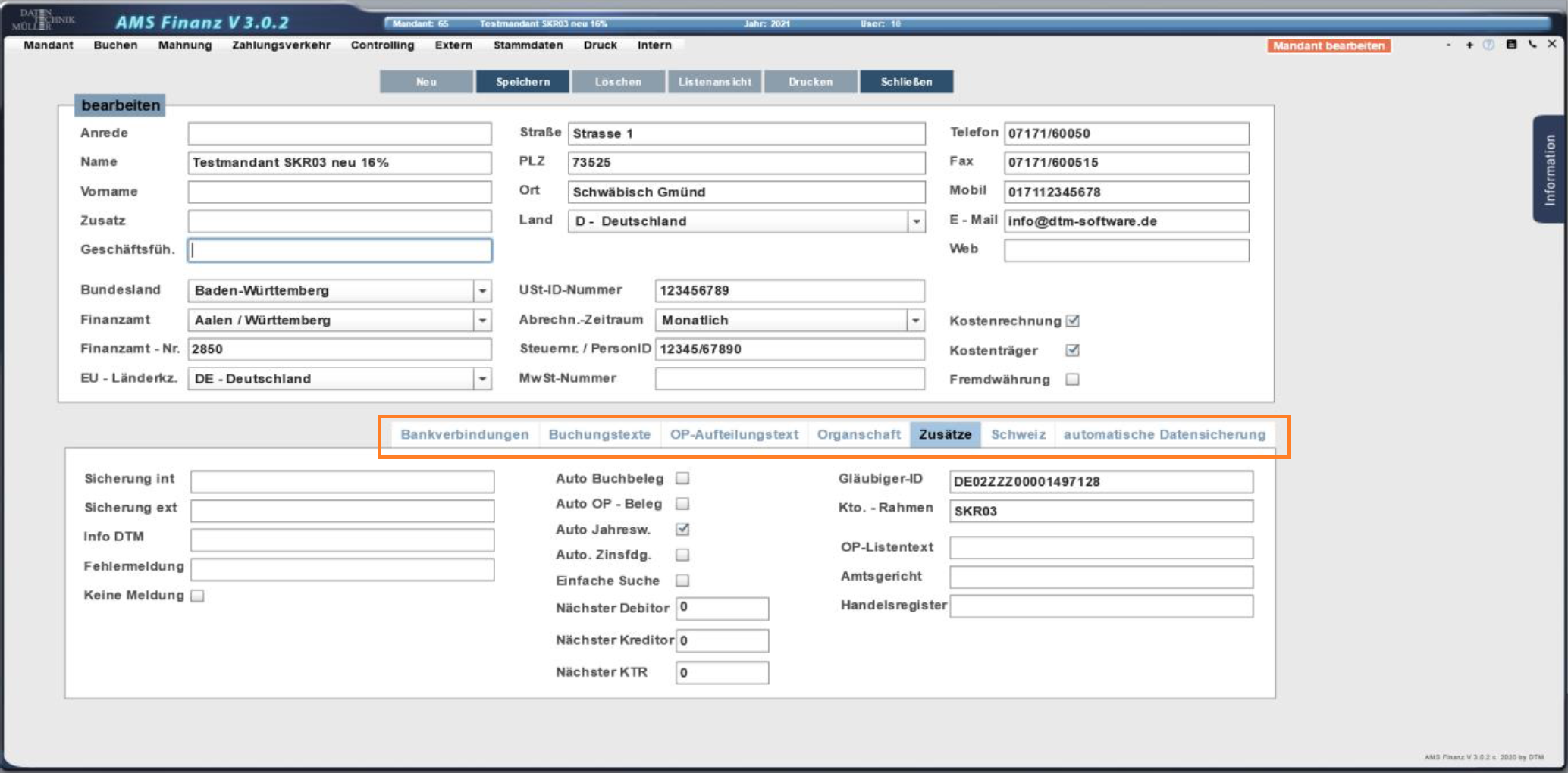Open the Abrechn.-Zeitraum dropdown
The image size is (1568, 773).
tap(916, 321)
